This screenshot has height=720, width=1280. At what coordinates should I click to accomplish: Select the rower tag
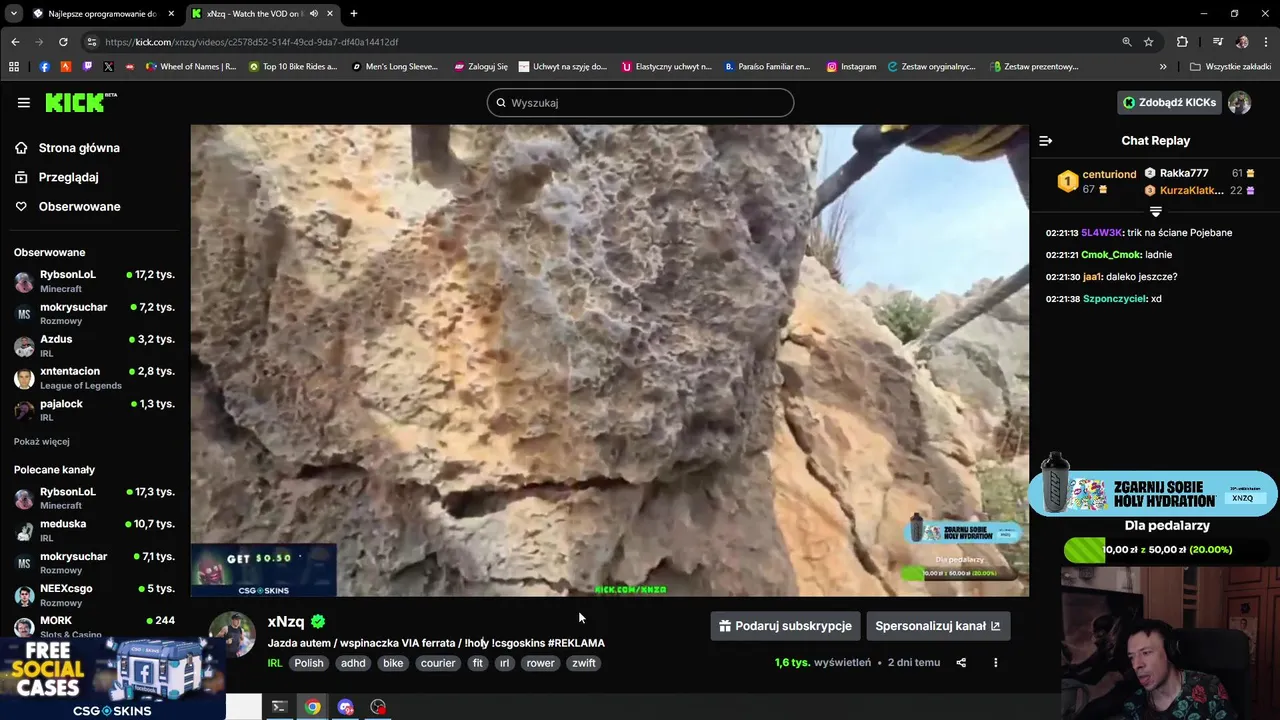pos(541,663)
